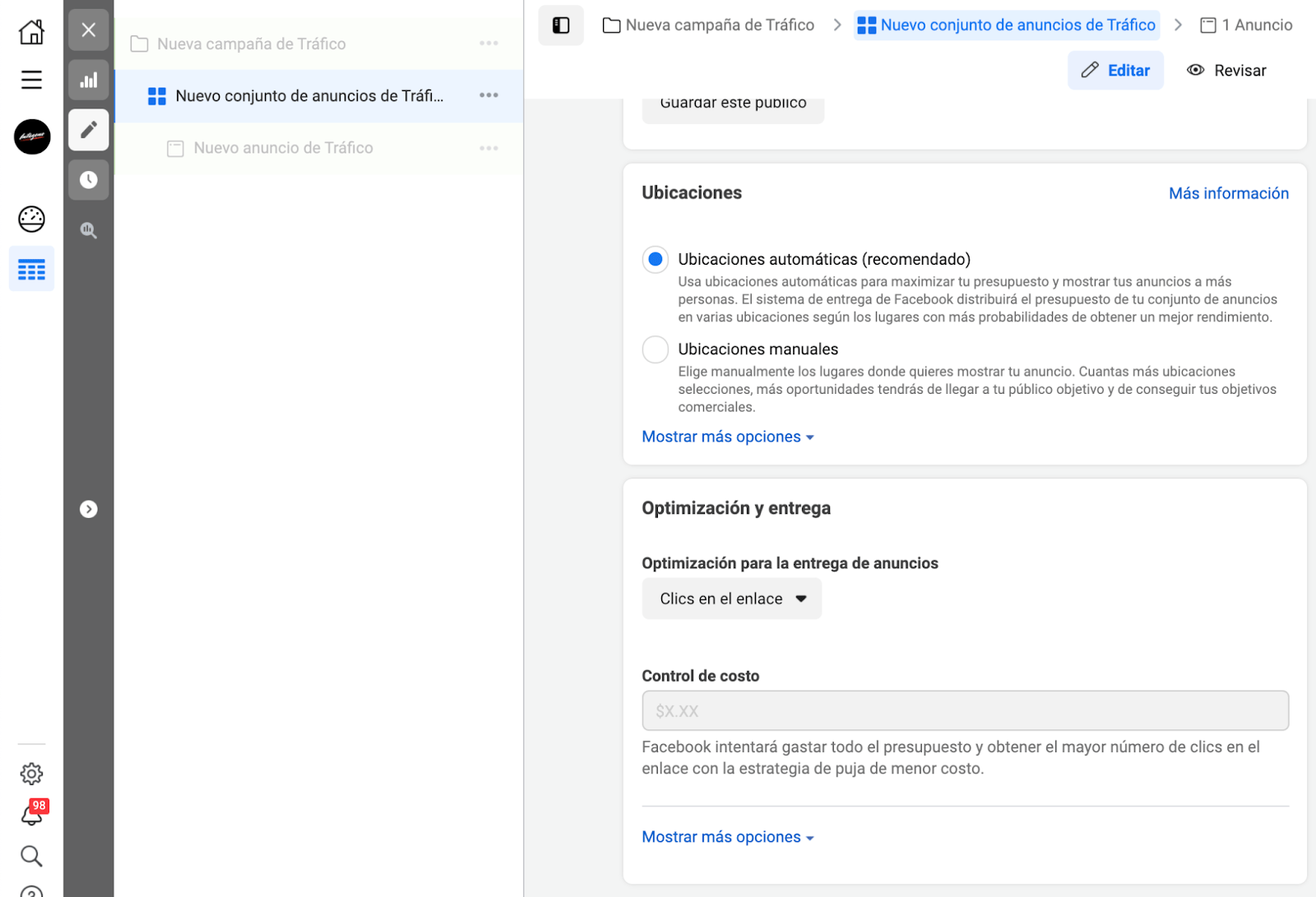Open the ads table grid icon
The width and height of the screenshot is (1316, 897).
tap(31, 269)
